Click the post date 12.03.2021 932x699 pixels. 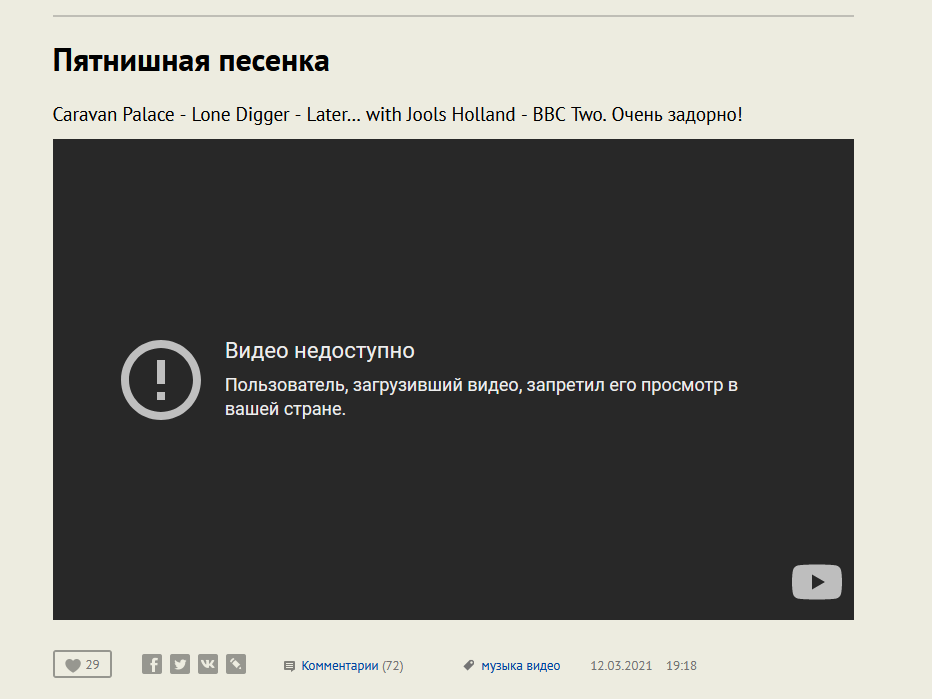click(x=621, y=666)
